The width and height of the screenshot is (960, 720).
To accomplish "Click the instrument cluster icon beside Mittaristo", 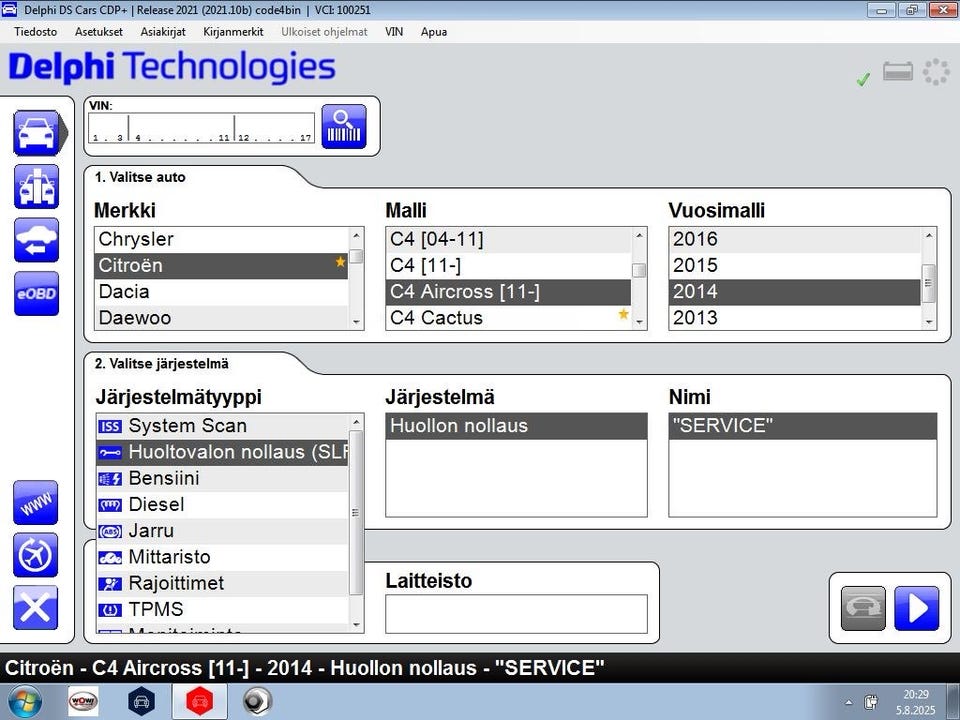I will point(110,558).
